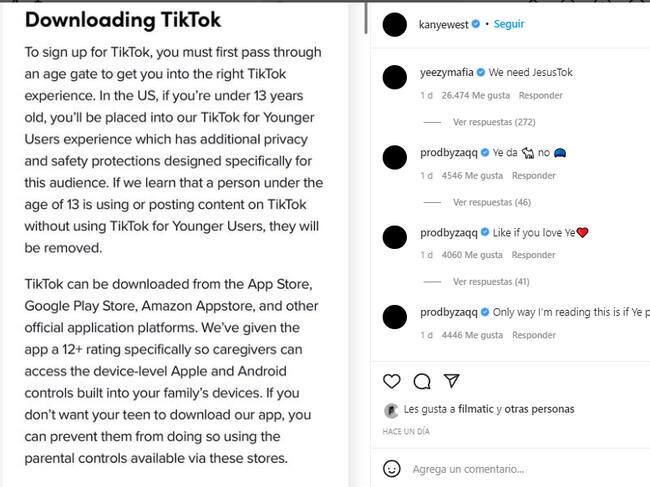
Task: Share post with paper plane icon
Action: tap(451, 381)
